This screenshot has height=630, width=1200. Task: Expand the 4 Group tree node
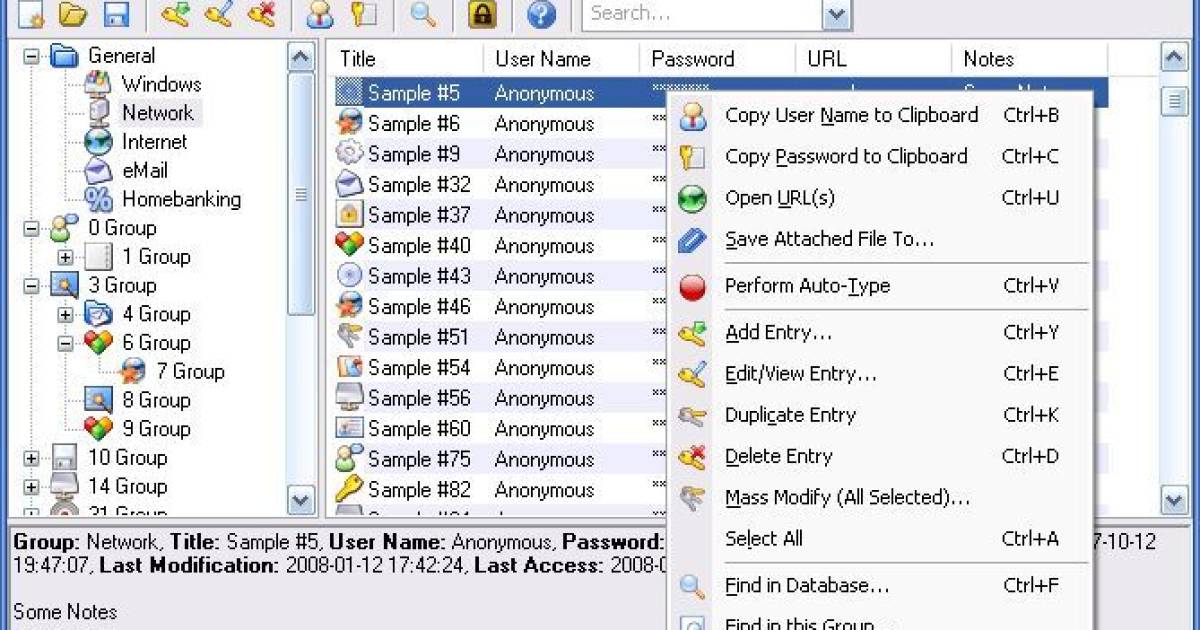pos(65,314)
